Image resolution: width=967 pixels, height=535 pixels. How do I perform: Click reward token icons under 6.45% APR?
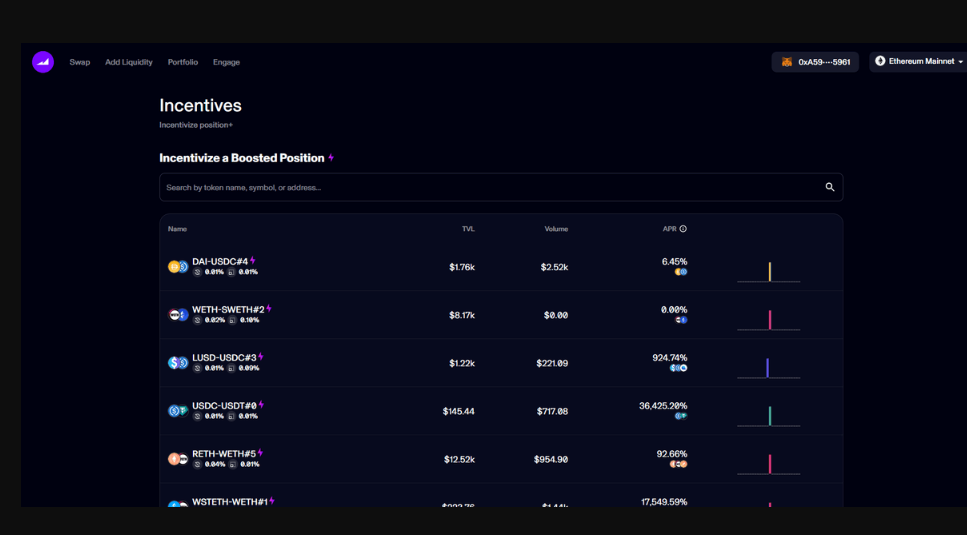click(681, 272)
